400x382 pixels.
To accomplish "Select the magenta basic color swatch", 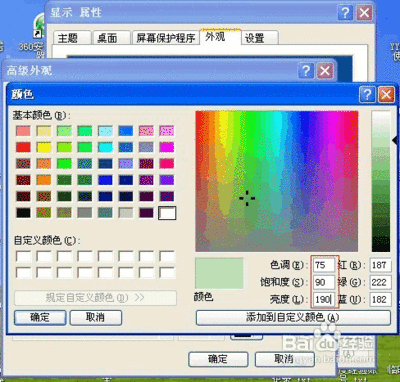I will click(x=167, y=147).
